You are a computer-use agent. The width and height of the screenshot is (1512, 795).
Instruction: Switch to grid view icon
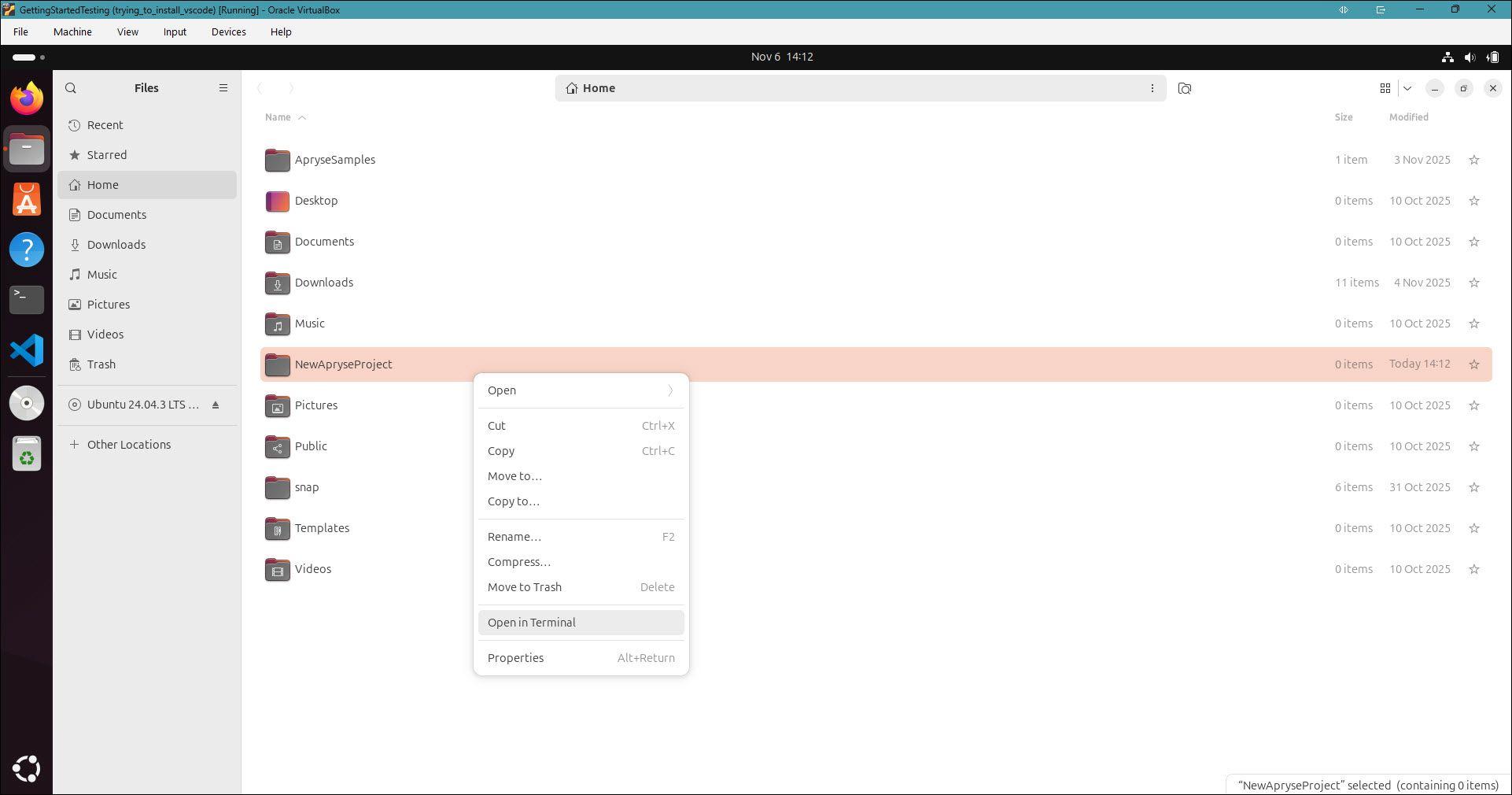pyautogui.click(x=1385, y=88)
